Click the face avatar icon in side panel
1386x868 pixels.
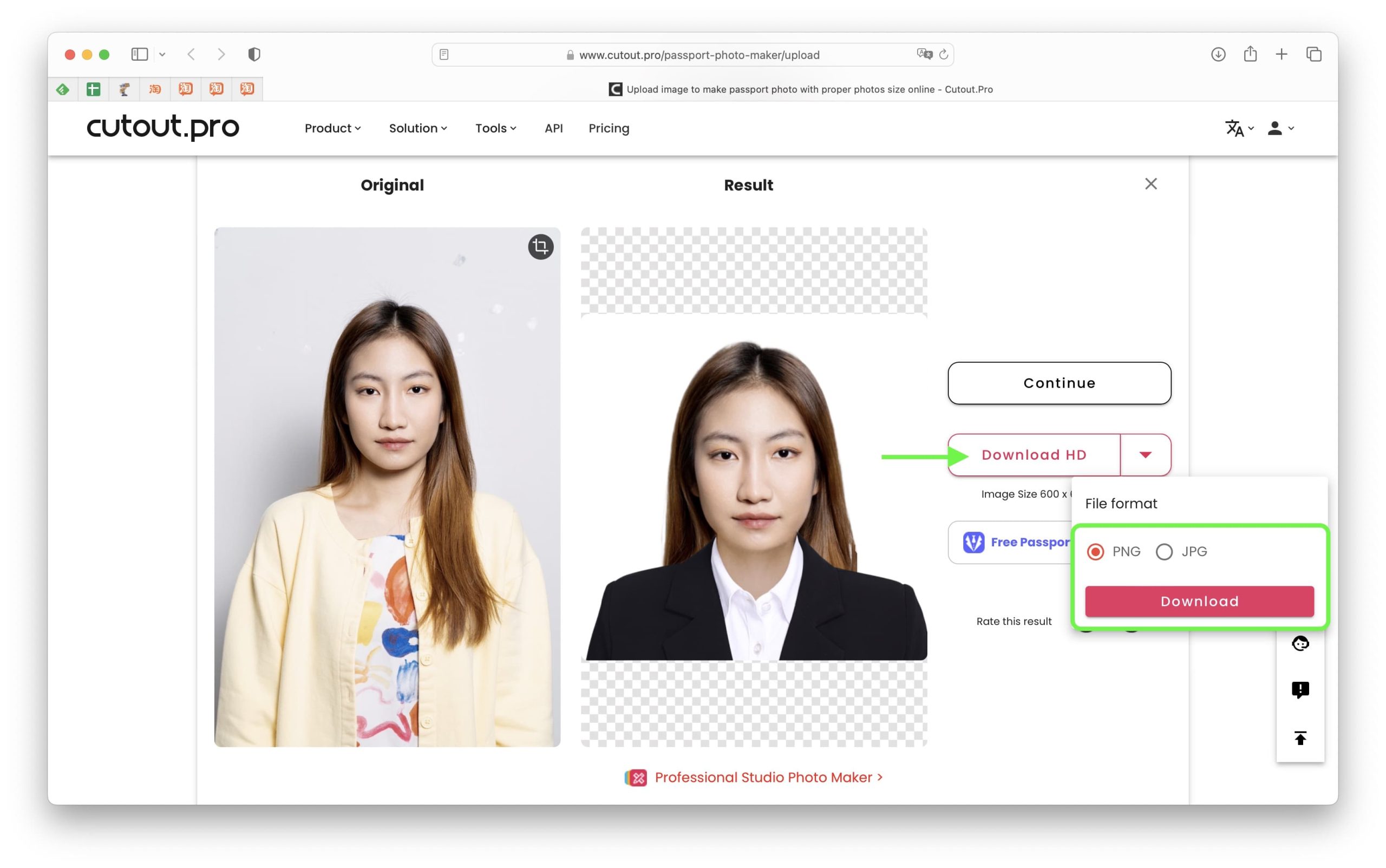pyautogui.click(x=1300, y=643)
